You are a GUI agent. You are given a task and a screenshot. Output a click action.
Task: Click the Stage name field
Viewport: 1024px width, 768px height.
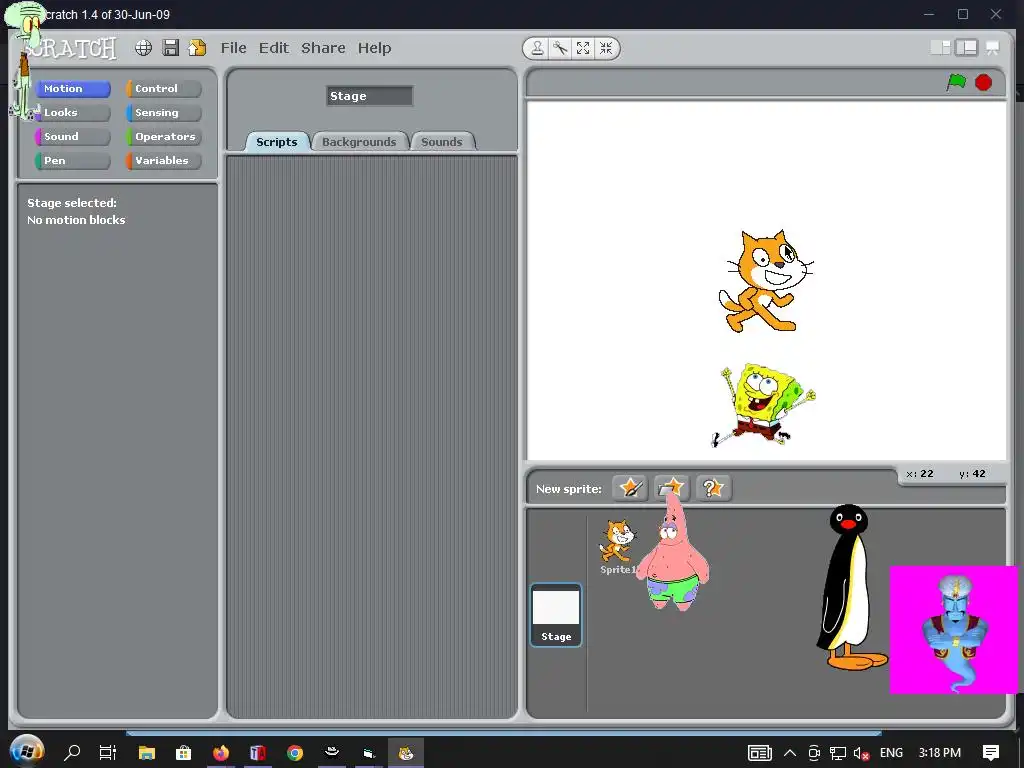(370, 96)
